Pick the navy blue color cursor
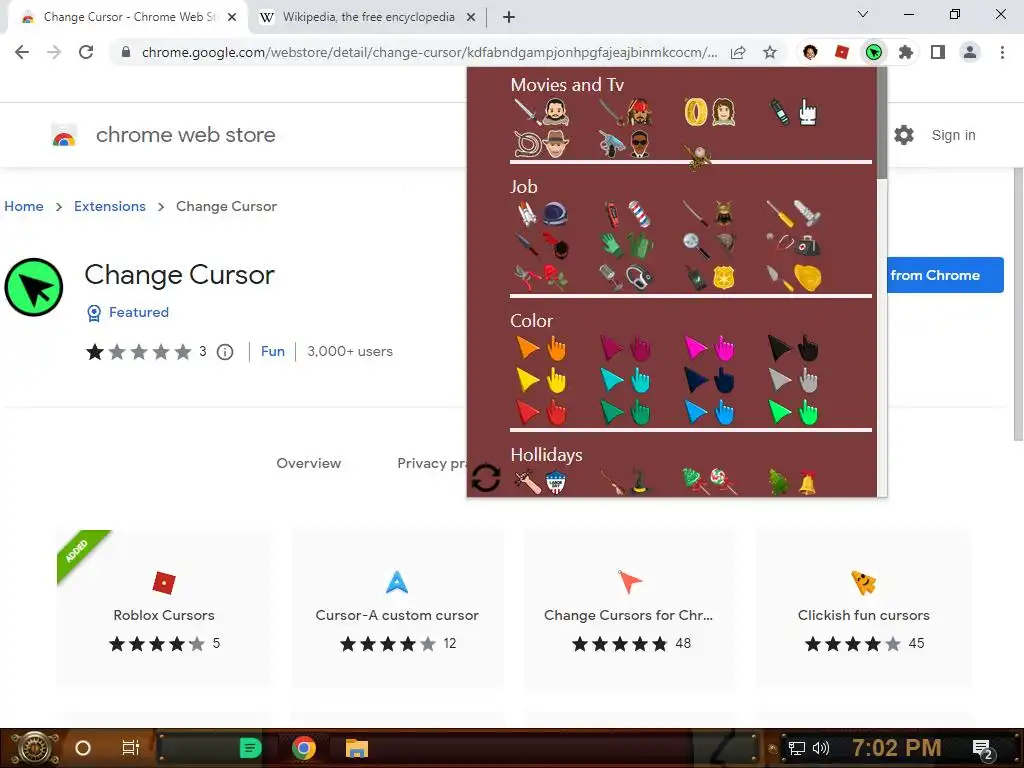This screenshot has height=768, width=1024. (x=709, y=380)
